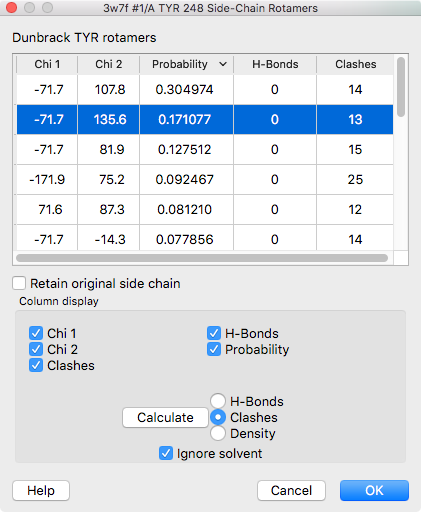Open Help for the rotamers dialog
The width and height of the screenshot is (421, 512).
(41, 490)
